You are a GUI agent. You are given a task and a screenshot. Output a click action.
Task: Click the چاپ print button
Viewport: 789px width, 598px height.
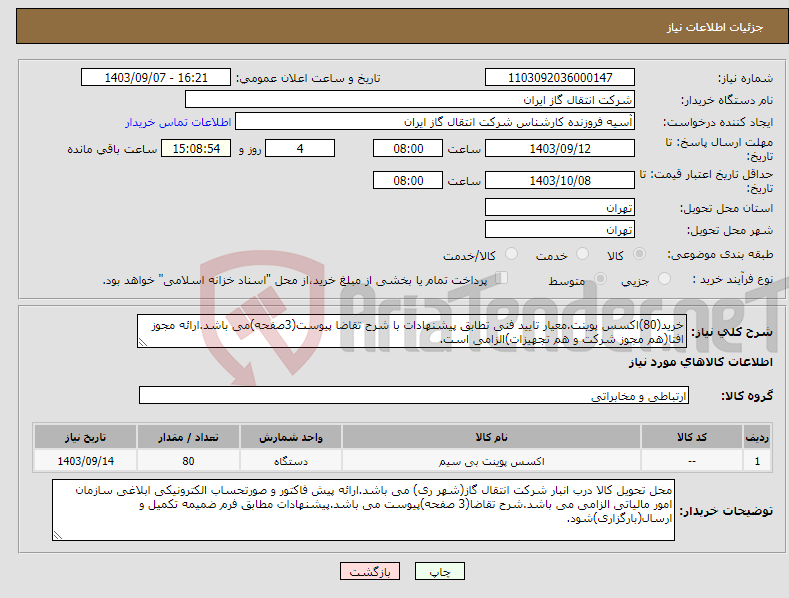440,571
